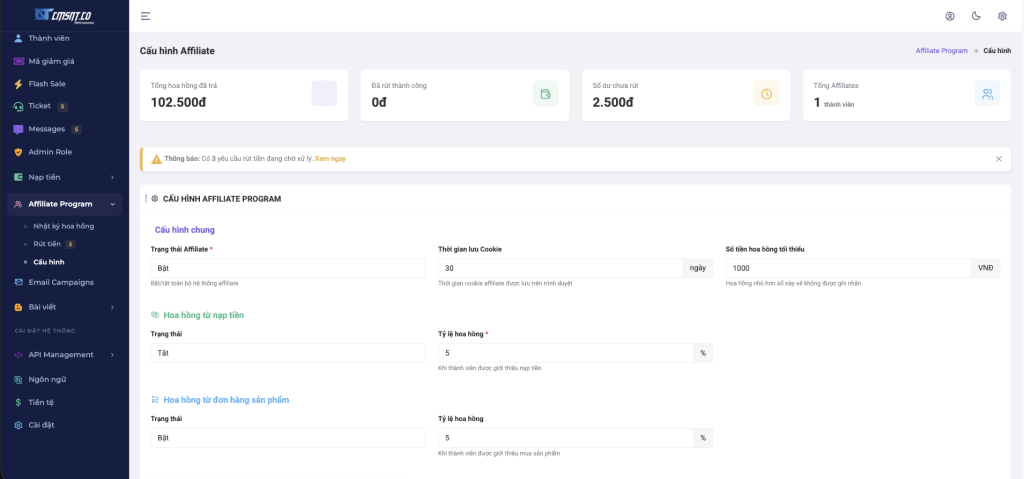Go to Flash Sale in sidebar

pyautogui.click(x=47, y=83)
